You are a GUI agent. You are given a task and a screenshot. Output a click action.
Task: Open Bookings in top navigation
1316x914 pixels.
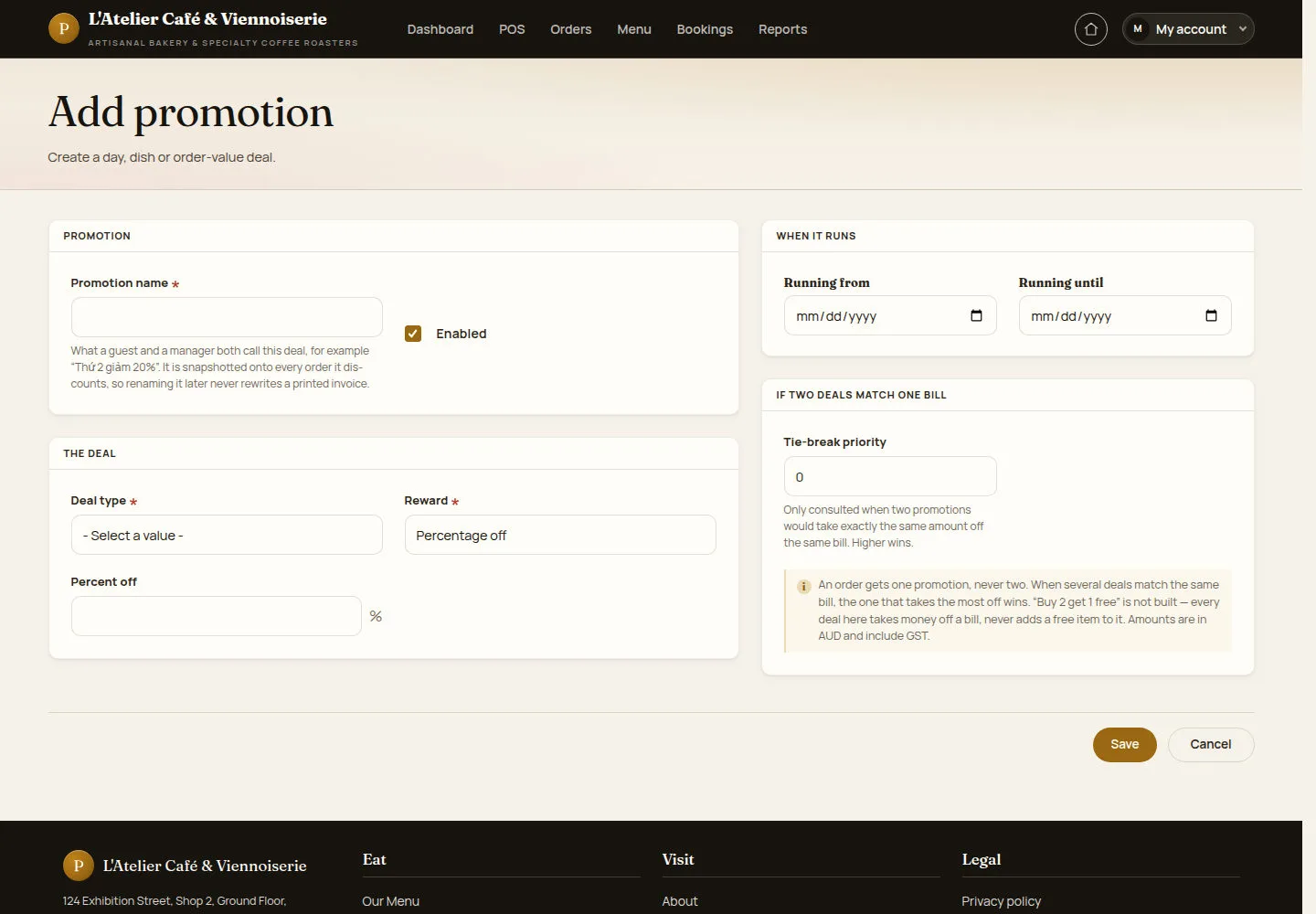pos(705,29)
